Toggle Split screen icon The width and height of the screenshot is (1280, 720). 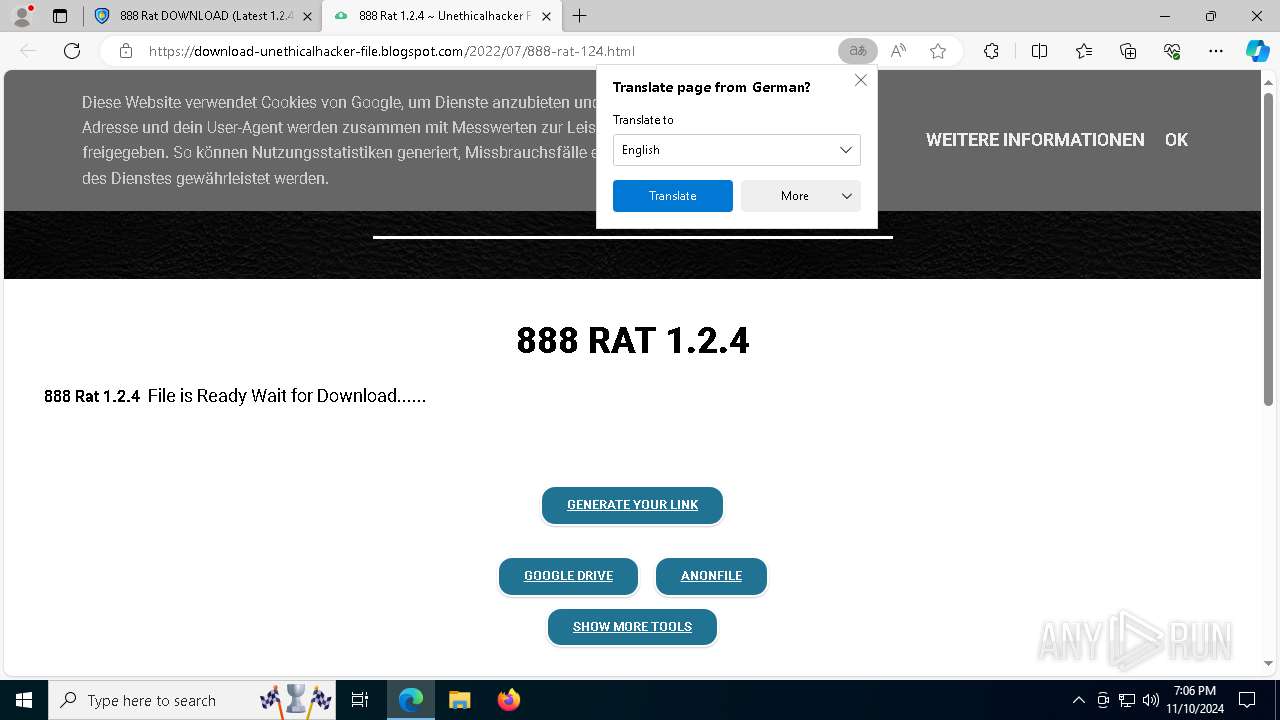click(x=1039, y=51)
